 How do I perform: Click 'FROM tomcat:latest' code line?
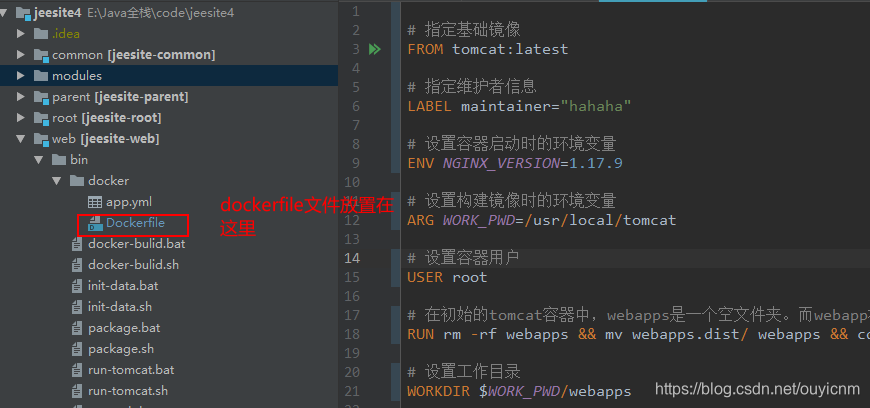click(488, 49)
